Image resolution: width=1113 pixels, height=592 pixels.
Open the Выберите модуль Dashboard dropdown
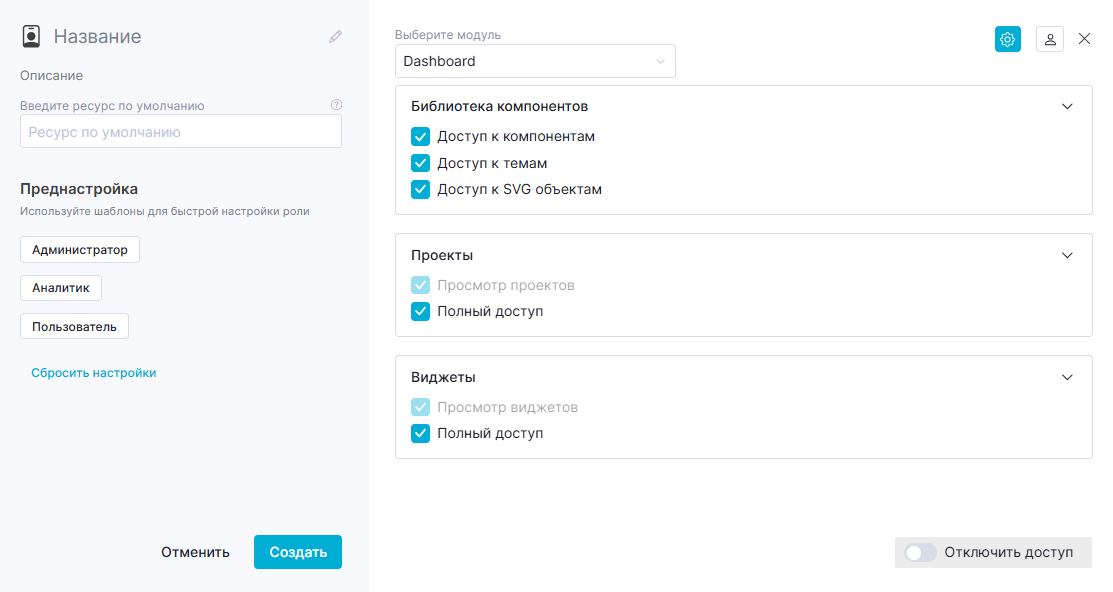click(x=535, y=61)
